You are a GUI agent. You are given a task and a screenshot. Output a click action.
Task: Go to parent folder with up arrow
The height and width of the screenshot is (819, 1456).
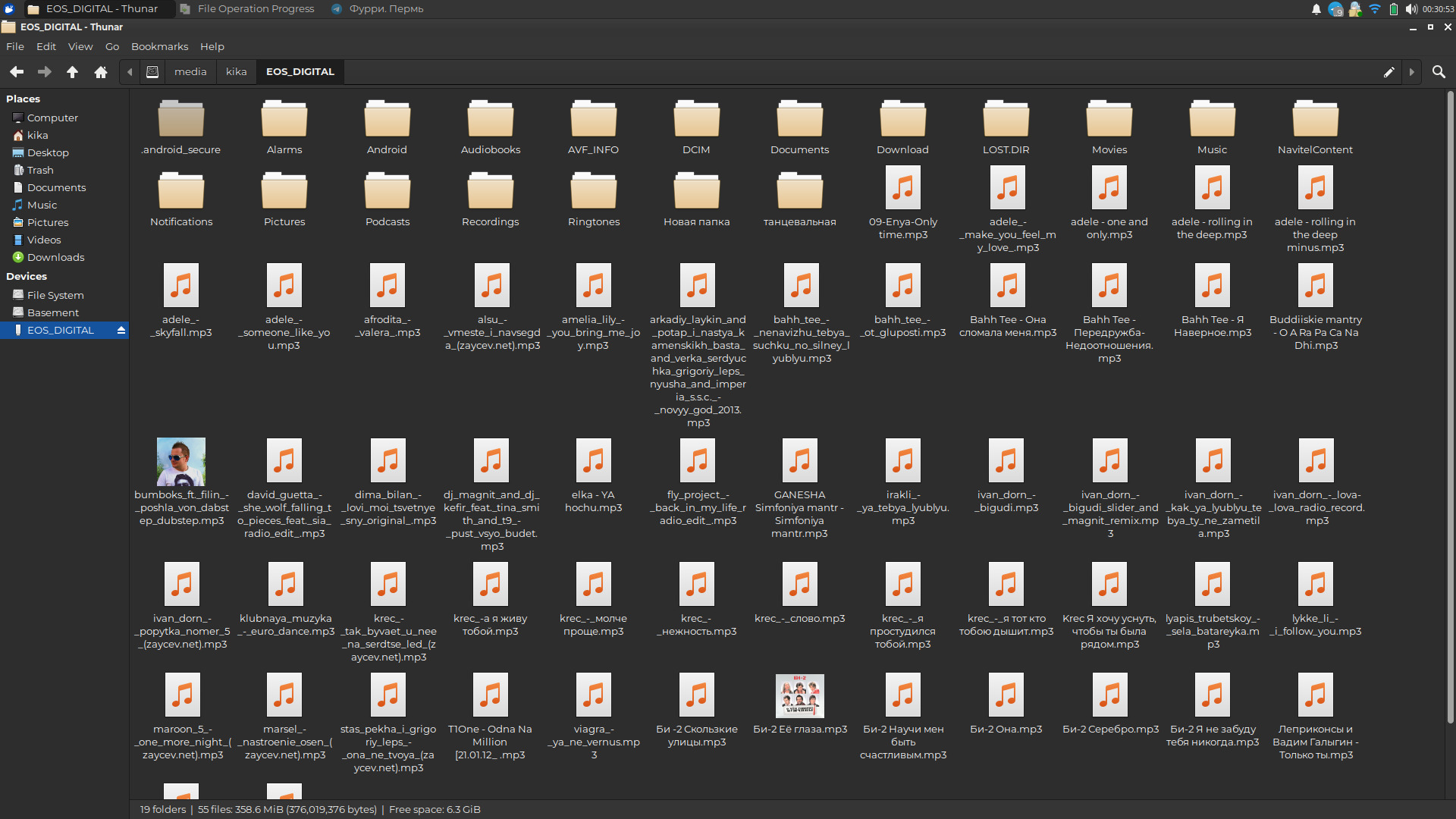point(73,71)
